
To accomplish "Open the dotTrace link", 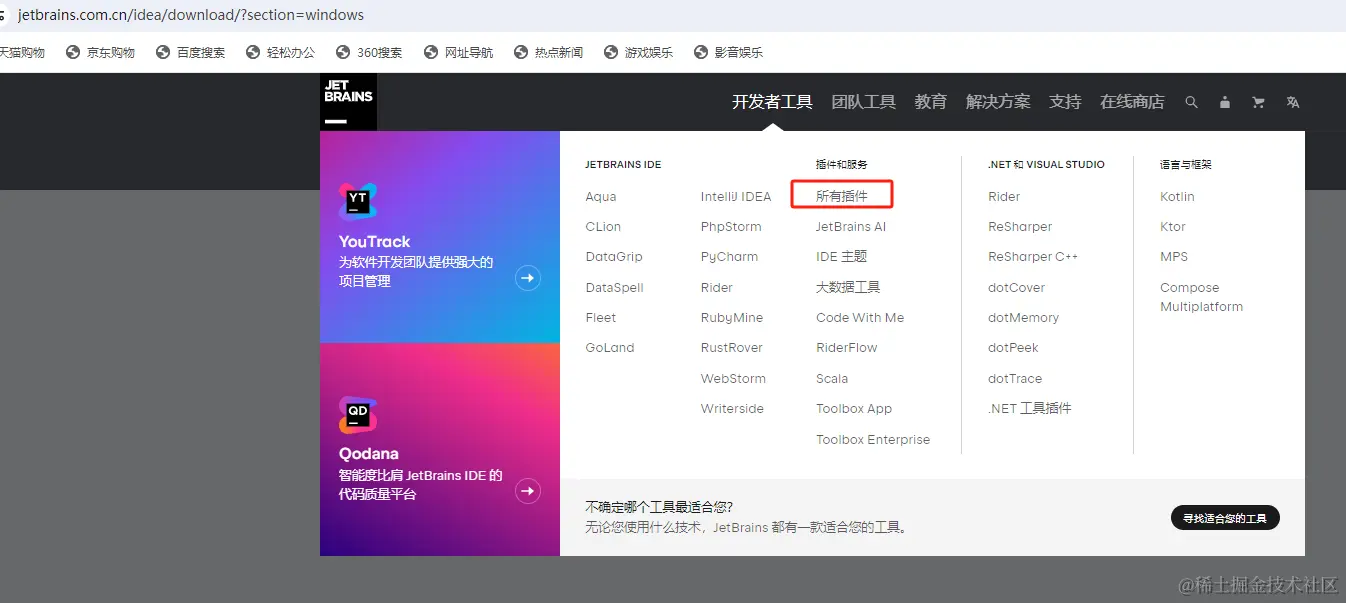I will point(1015,379).
